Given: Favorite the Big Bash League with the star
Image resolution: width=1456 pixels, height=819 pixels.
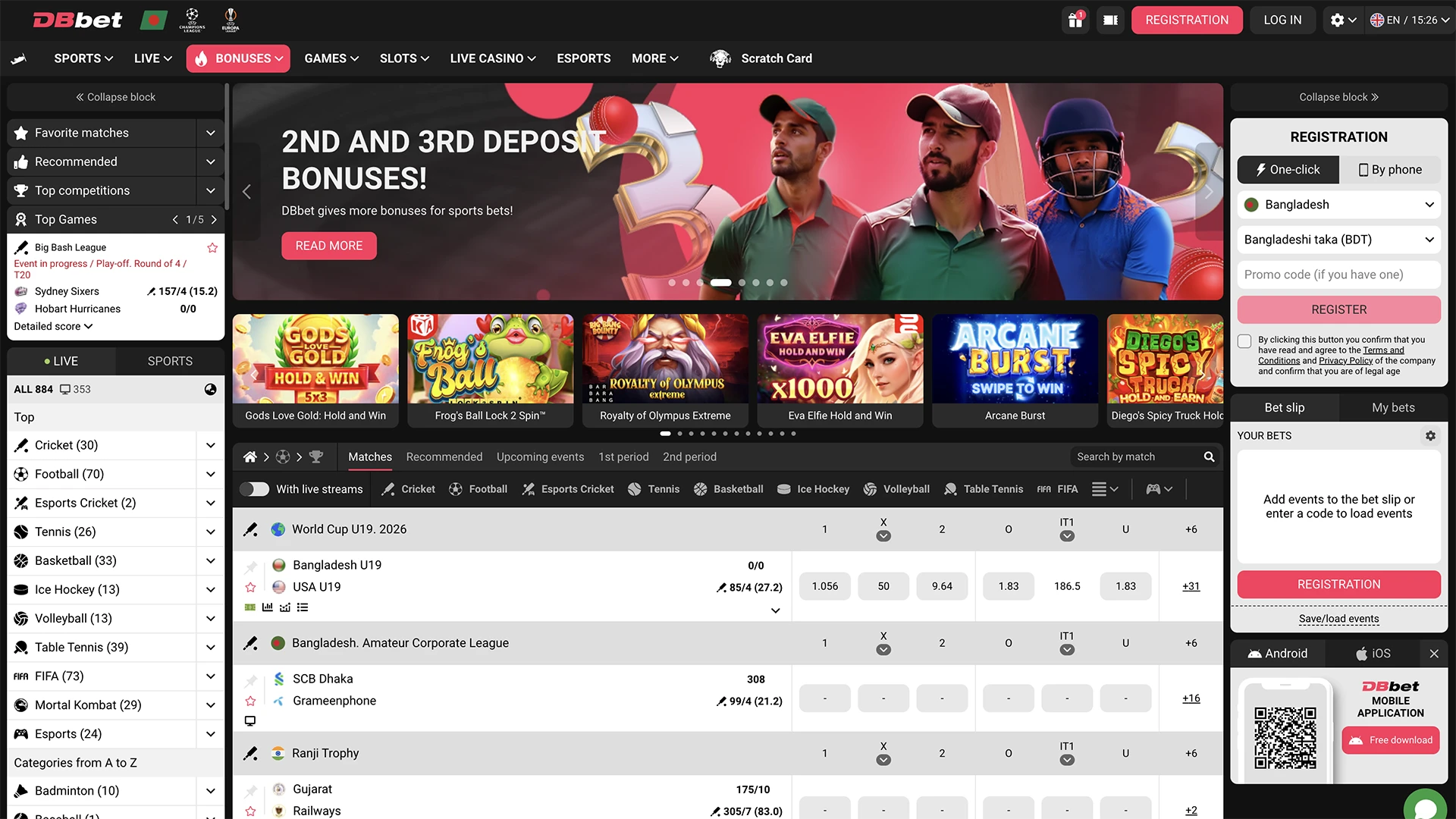Looking at the screenshot, I should [x=212, y=247].
